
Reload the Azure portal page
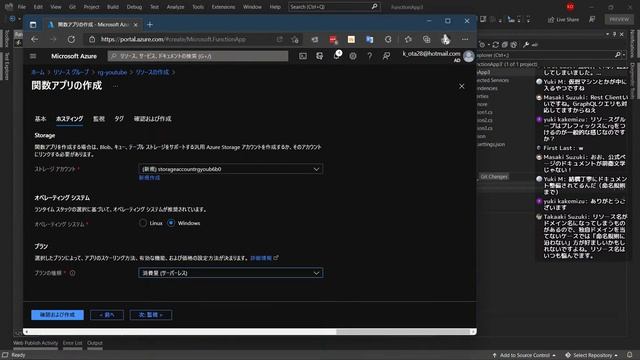tap(71, 39)
